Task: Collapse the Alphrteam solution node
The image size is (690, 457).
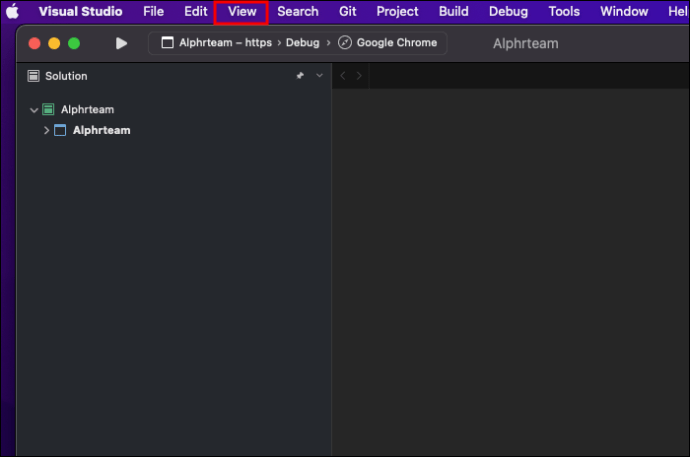Action: (x=34, y=110)
